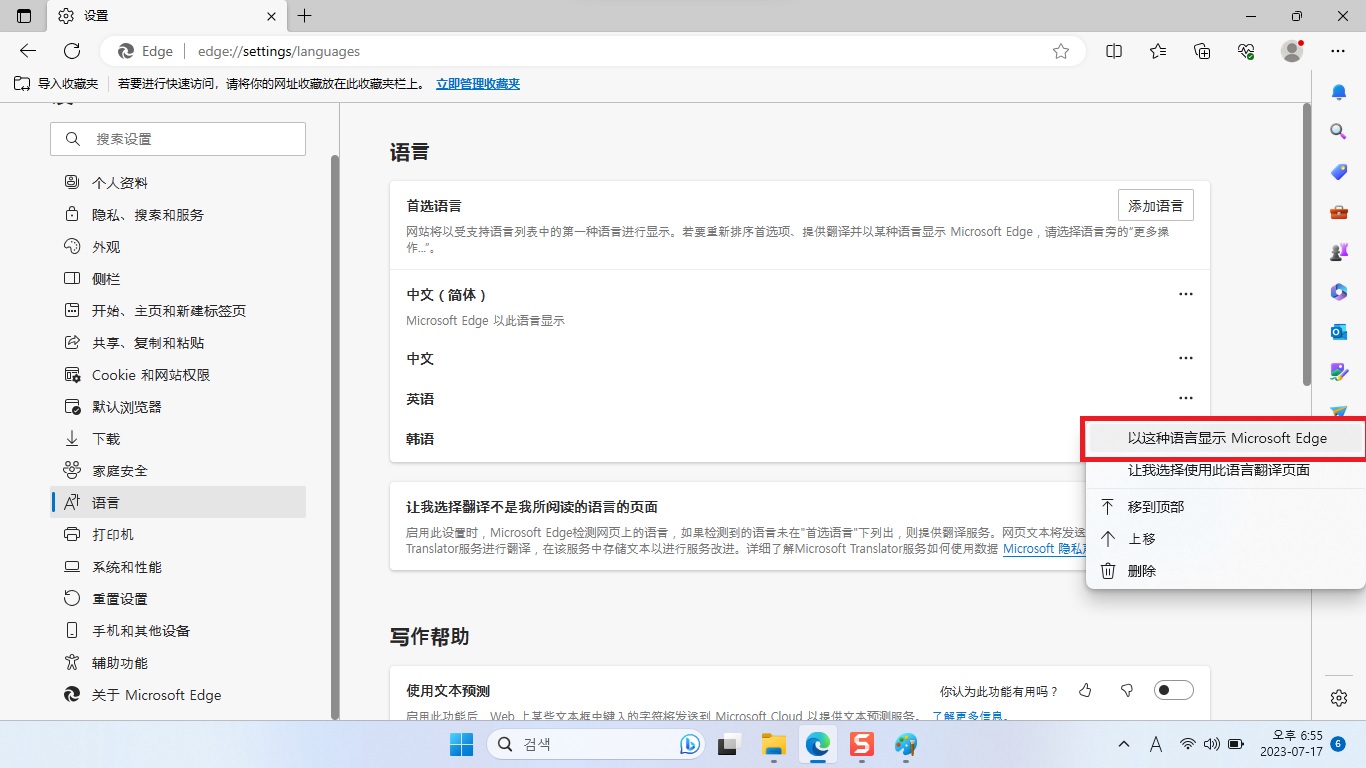
Task: Open more actions for 中文（简体）
Action: click(1186, 294)
